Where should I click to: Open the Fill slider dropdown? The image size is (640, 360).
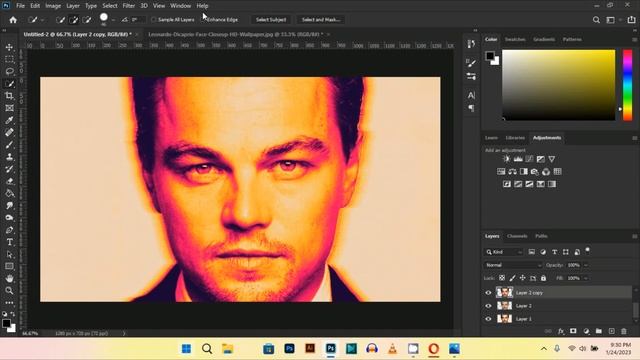pos(586,278)
